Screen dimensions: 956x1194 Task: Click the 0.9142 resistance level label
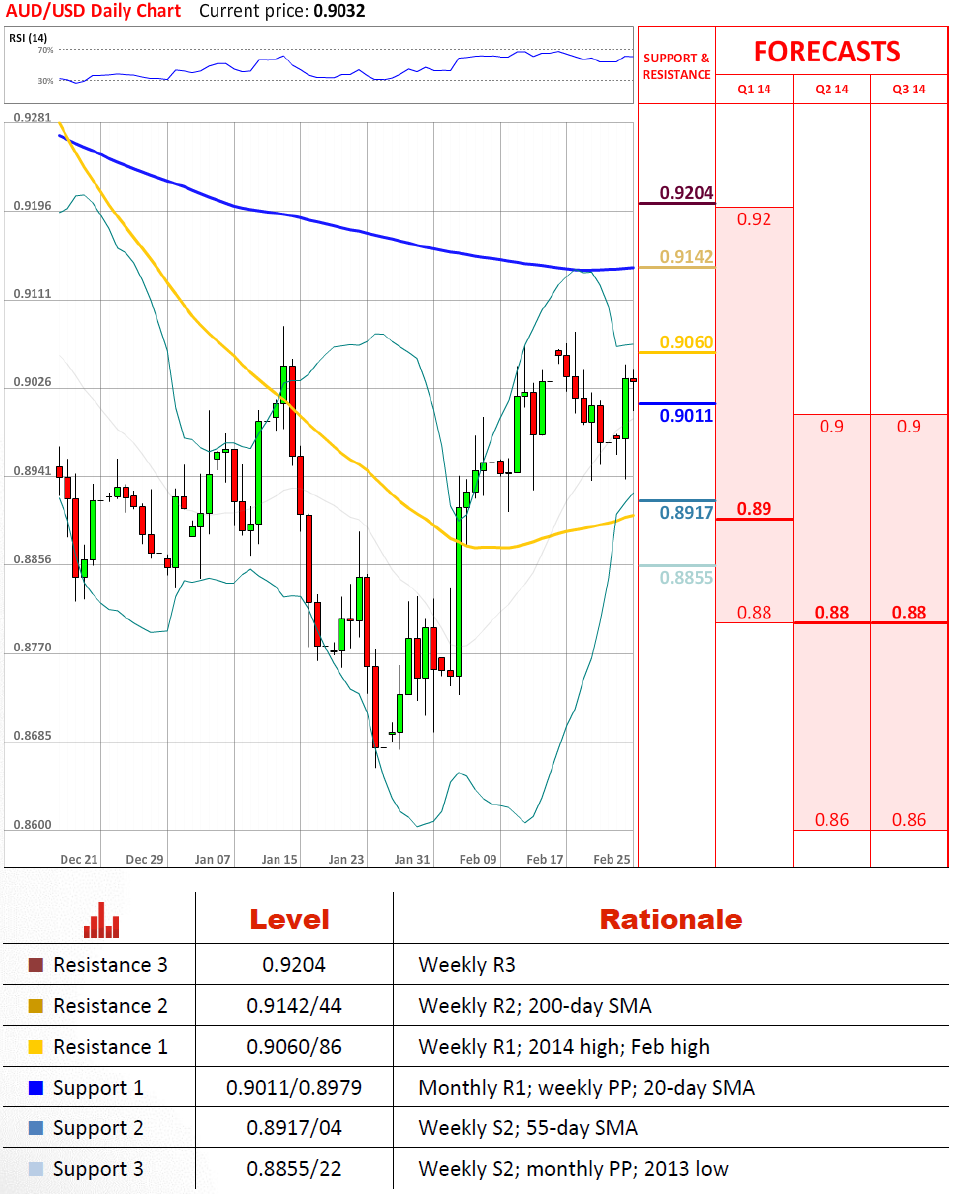(x=686, y=257)
